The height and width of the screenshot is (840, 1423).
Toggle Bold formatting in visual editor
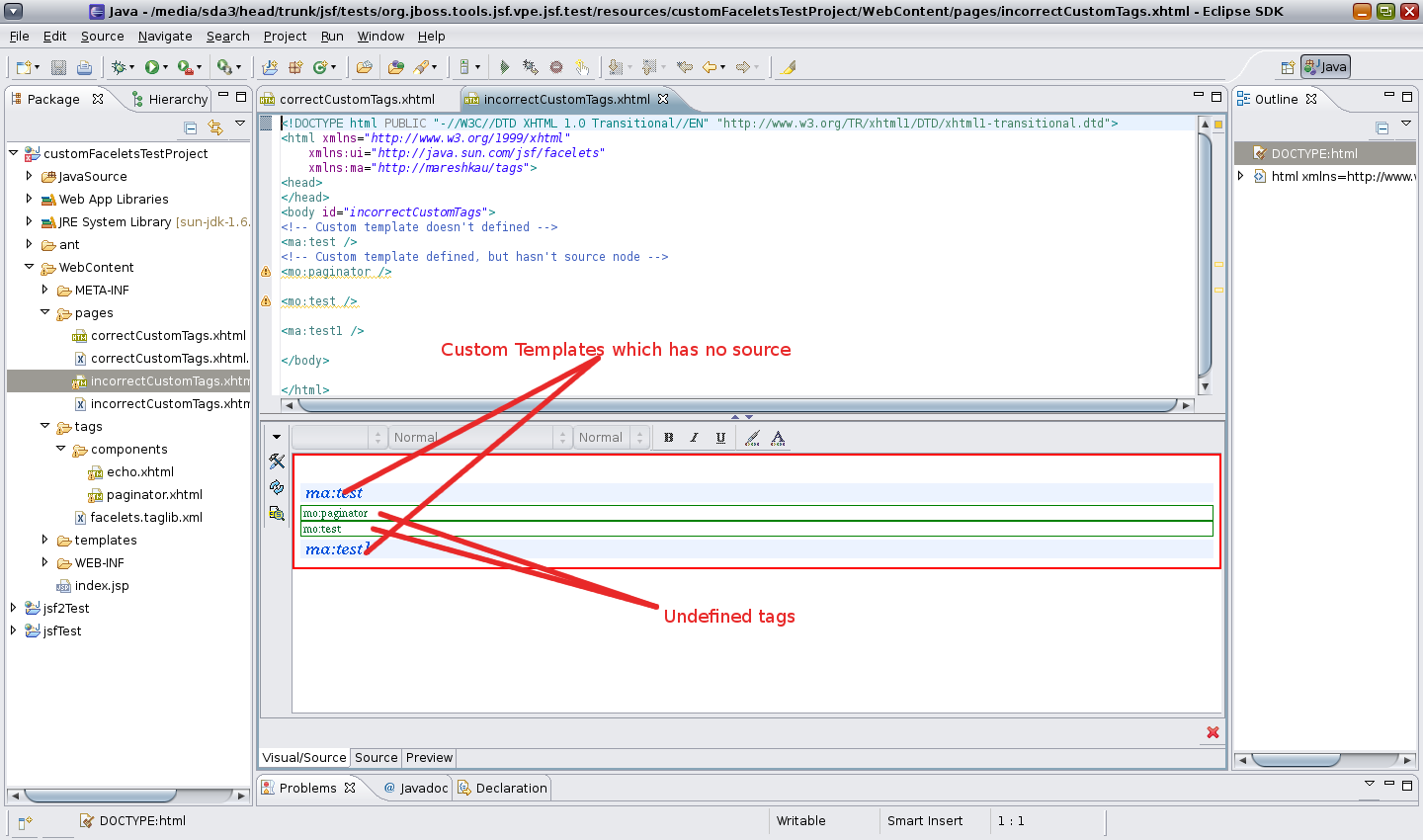tap(669, 438)
